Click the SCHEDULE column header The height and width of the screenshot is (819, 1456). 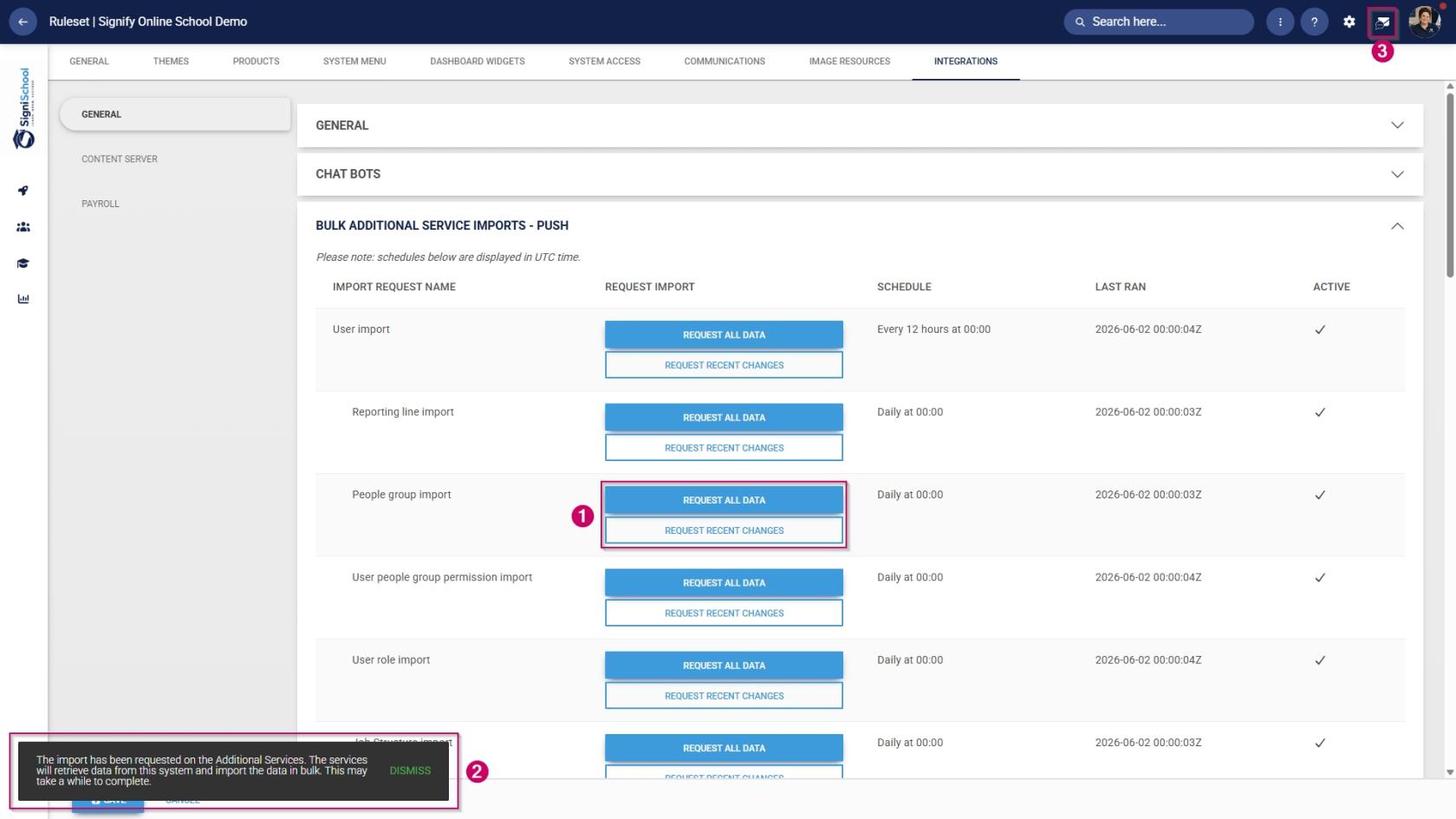(904, 287)
